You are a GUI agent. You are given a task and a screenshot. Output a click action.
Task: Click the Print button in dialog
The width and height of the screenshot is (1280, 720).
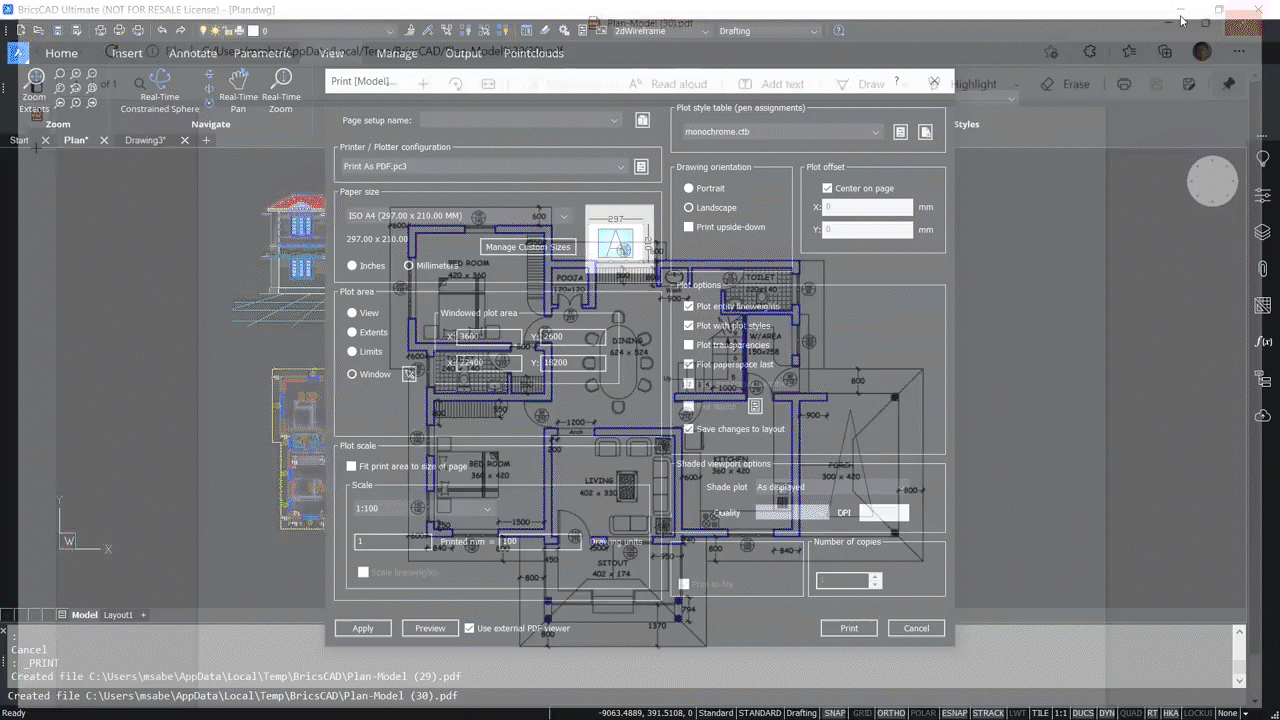849,628
